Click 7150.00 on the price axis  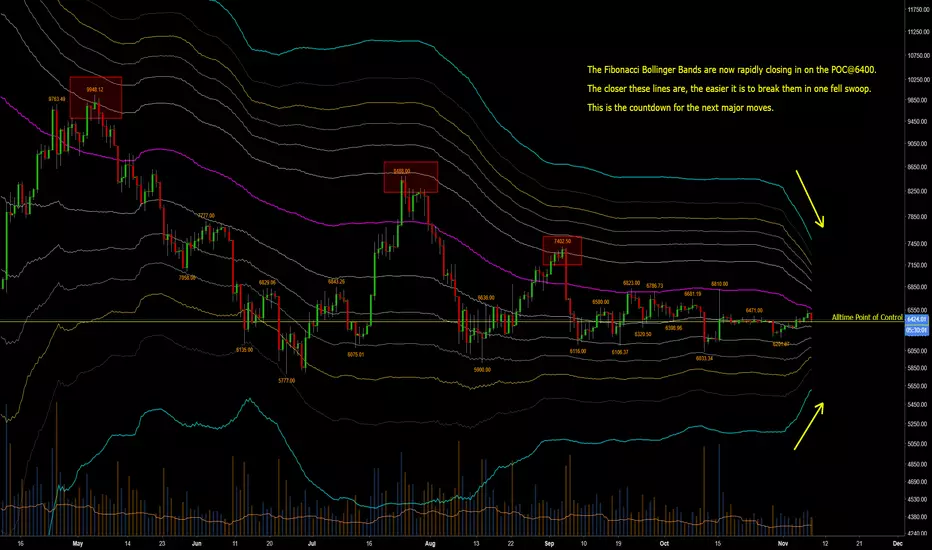(918, 265)
